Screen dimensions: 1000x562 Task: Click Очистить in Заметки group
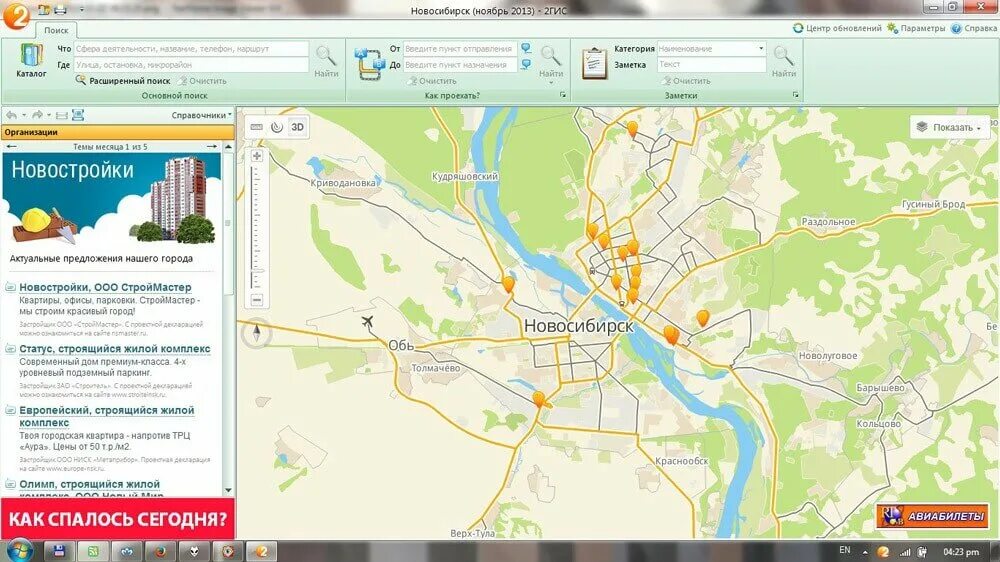click(x=686, y=81)
